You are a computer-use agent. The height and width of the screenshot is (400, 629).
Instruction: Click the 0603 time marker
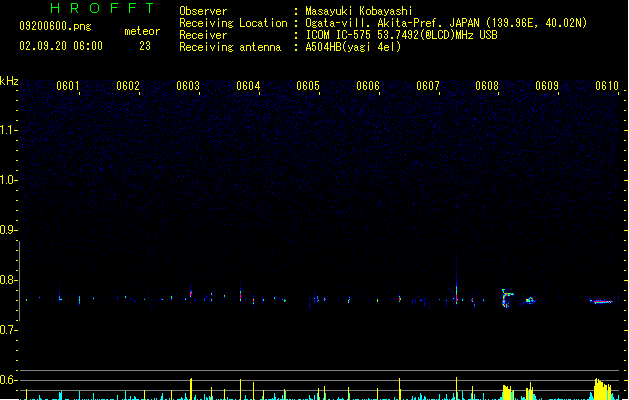click(x=188, y=86)
